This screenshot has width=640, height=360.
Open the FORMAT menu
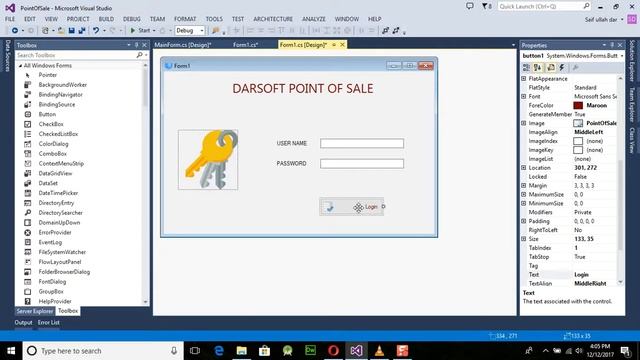(x=185, y=19)
